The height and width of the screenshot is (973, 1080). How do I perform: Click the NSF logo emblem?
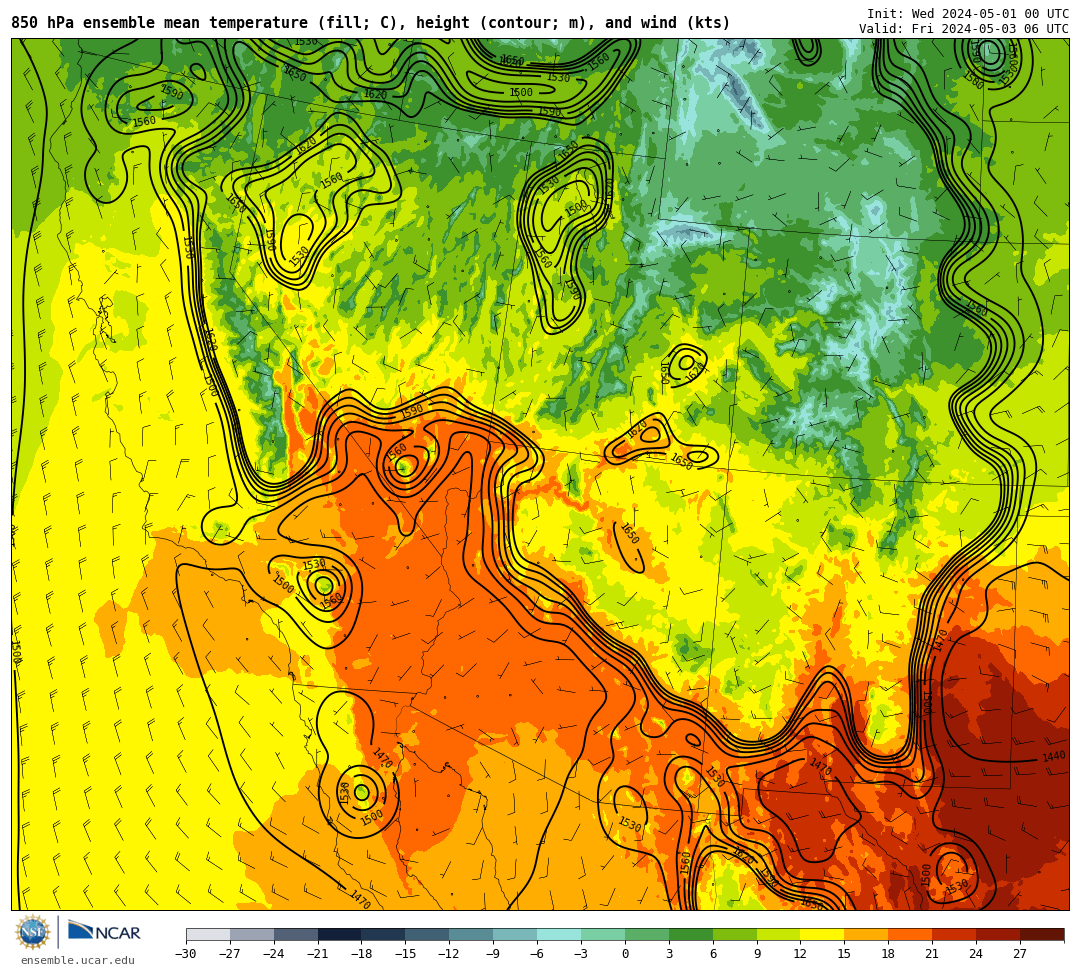[33, 932]
